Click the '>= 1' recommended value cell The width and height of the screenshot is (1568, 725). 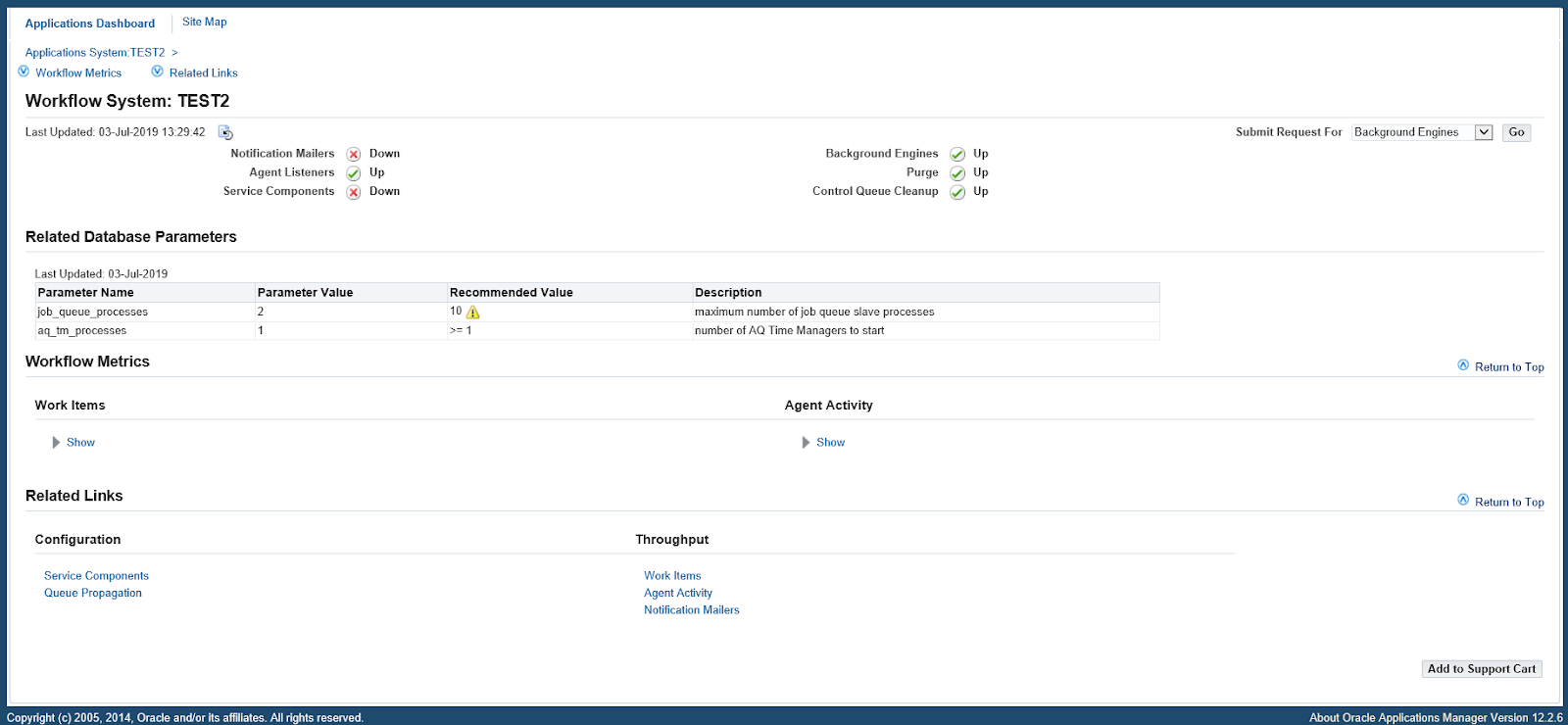(x=568, y=331)
